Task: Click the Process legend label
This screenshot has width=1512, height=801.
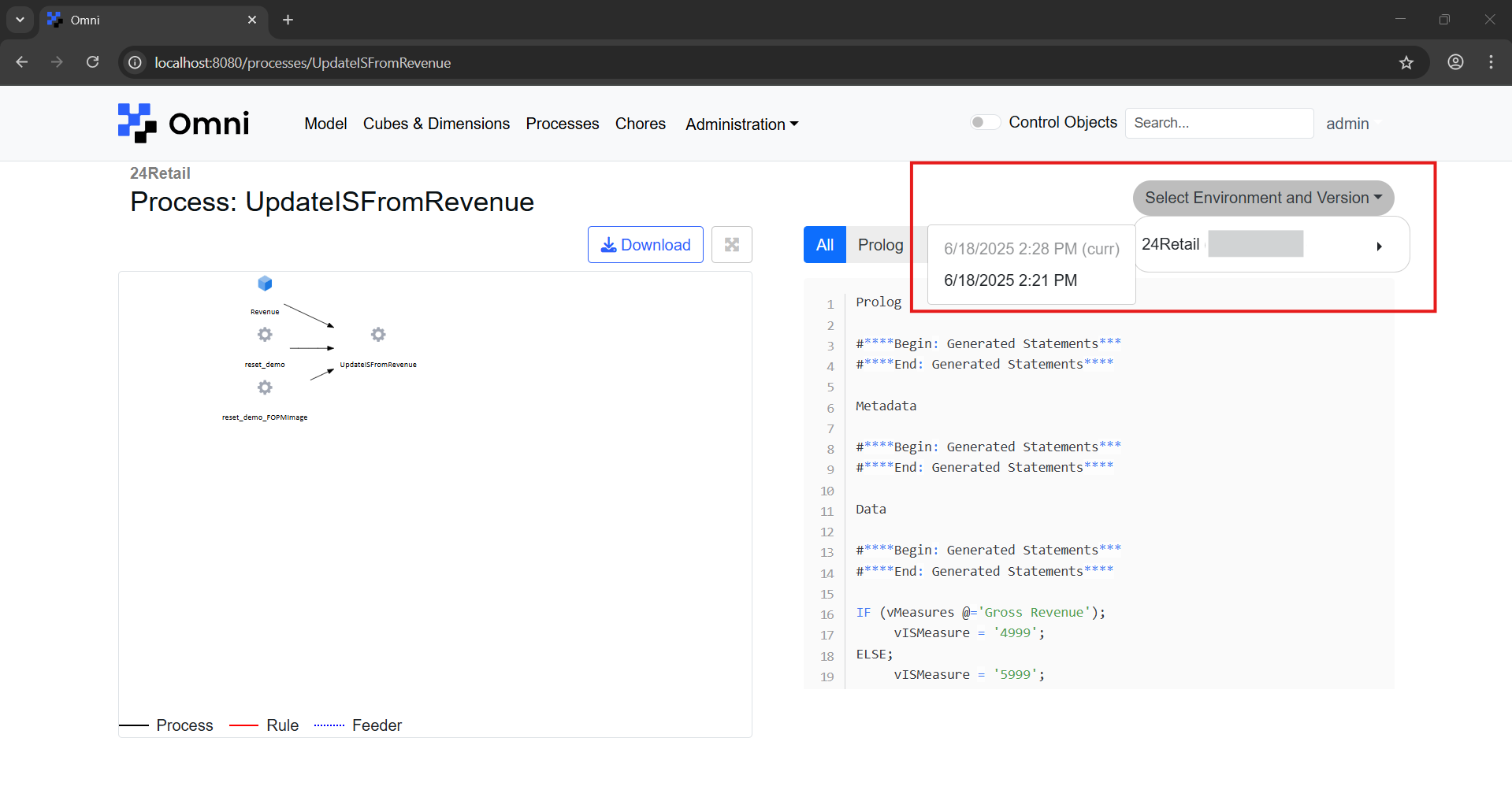Action: pos(184,725)
